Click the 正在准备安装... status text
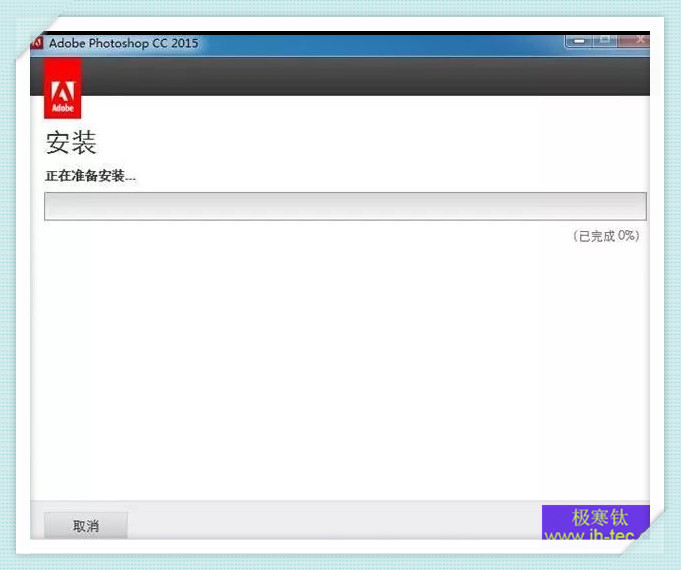The height and width of the screenshot is (570, 681). [x=90, y=176]
